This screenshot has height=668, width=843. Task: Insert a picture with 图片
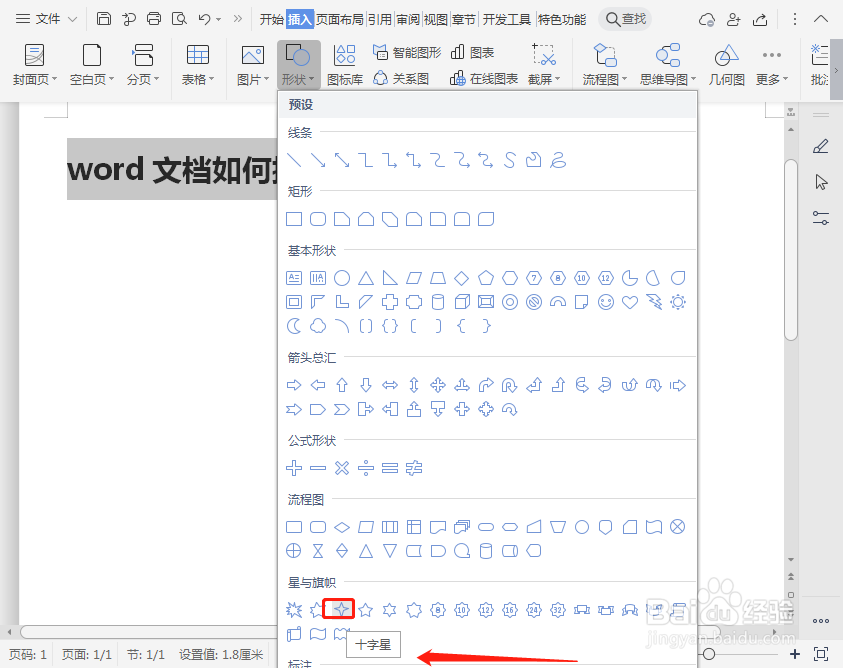[251, 62]
